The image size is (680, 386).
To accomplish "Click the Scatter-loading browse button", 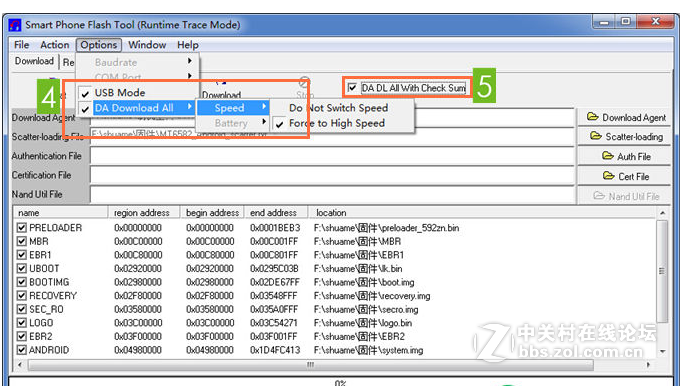I will click(x=624, y=137).
